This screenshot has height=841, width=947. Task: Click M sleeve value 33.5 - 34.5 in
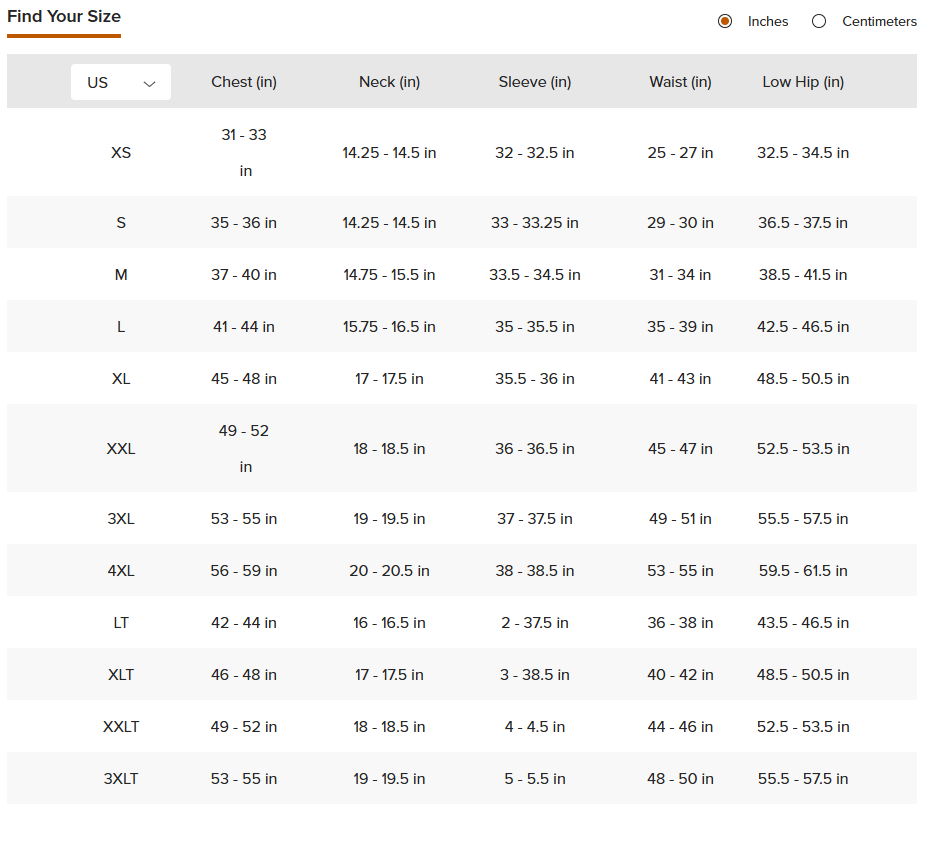[x=534, y=274]
